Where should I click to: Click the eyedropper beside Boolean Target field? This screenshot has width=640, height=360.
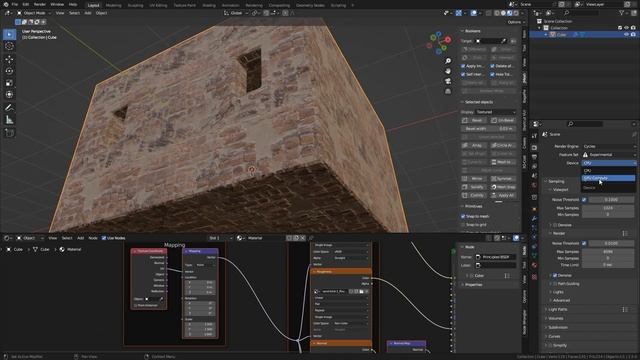(x=504, y=41)
